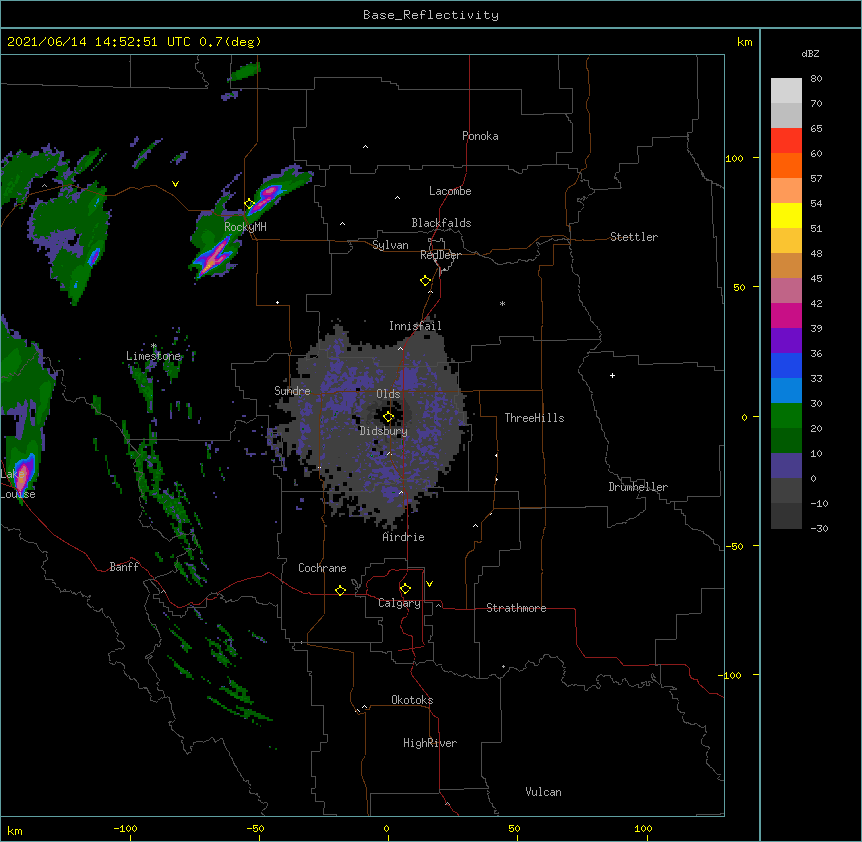
Task: Pick the tan 45-48 dBZ legend swatch
Action: [x=786, y=265]
